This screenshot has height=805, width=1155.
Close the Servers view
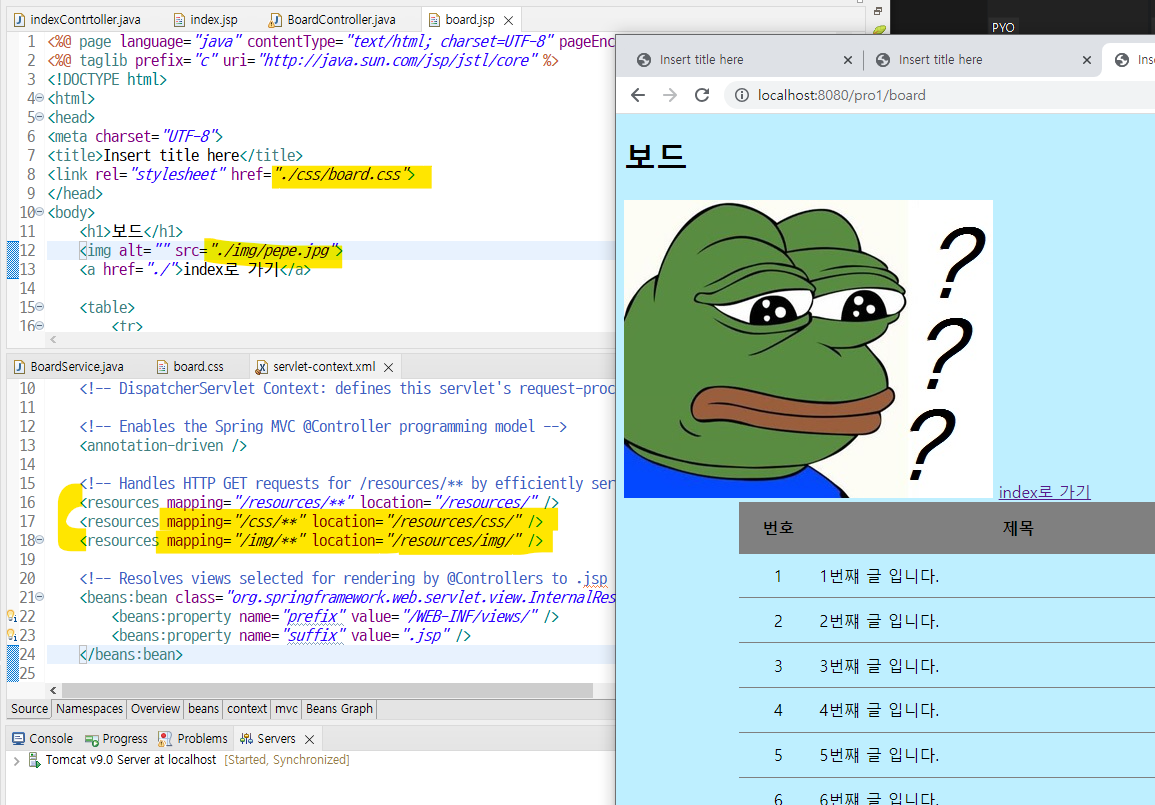pyautogui.click(x=309, y=739)
